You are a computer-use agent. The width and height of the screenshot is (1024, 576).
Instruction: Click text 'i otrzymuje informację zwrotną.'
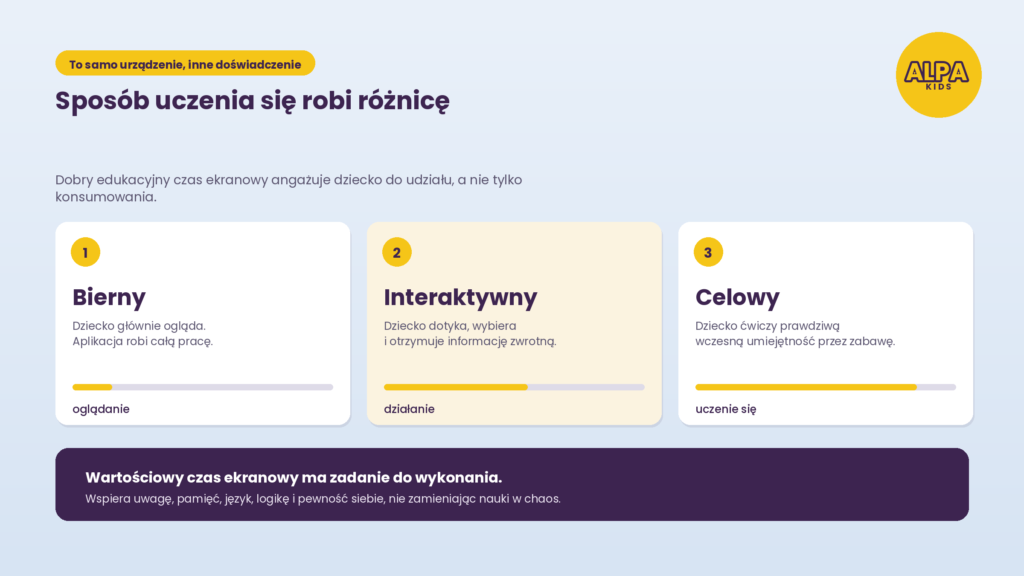pos(470,341)
